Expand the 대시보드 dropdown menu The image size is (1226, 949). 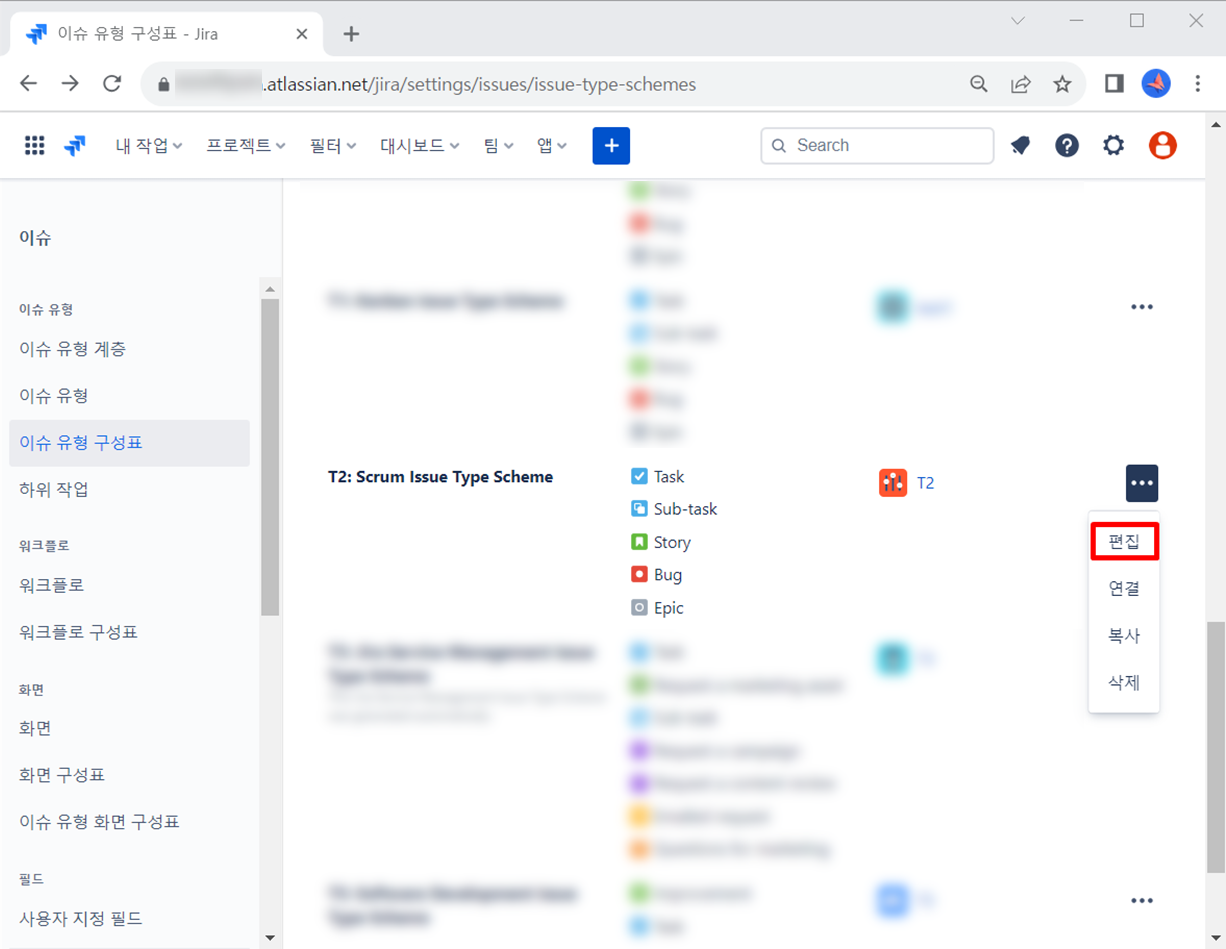pyautogui.click(x=419, y=146)
